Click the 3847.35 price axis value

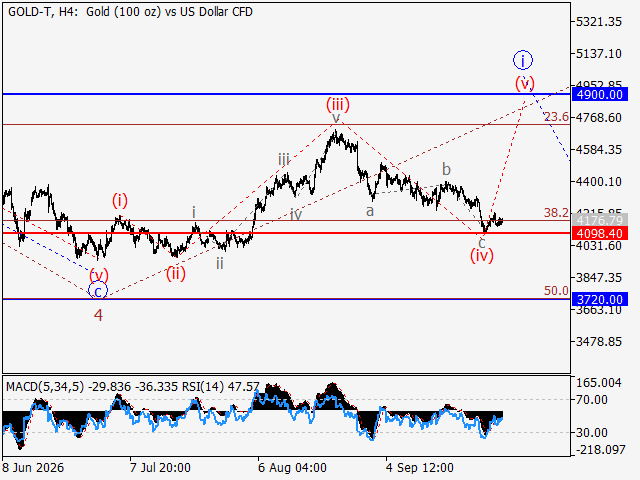pos(599,278)
